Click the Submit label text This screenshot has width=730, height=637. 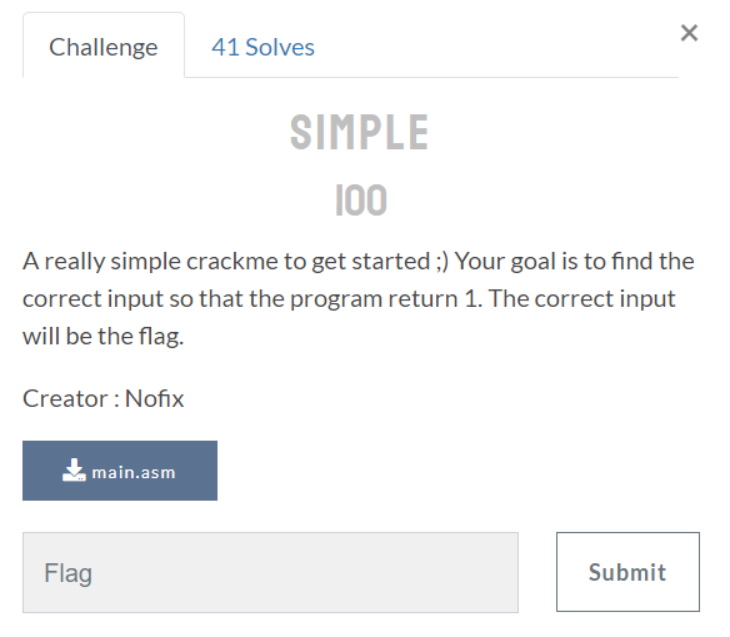(628, 572)
